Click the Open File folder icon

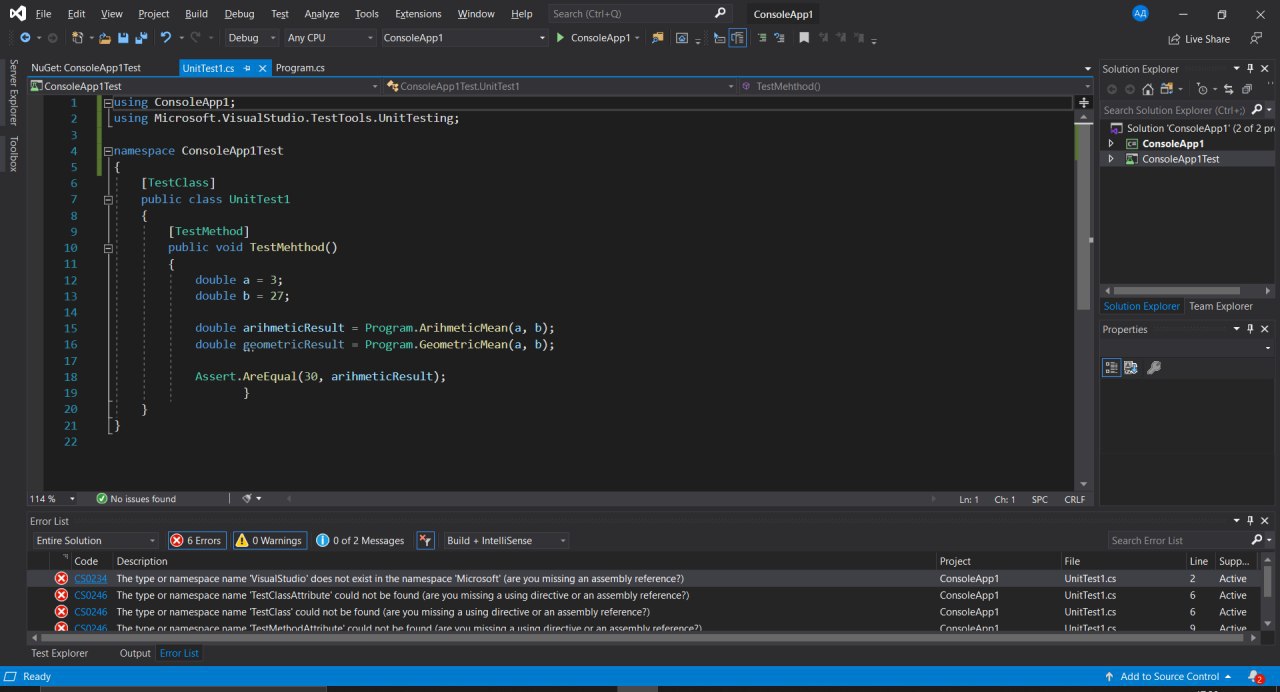click(x=105, y=37)
